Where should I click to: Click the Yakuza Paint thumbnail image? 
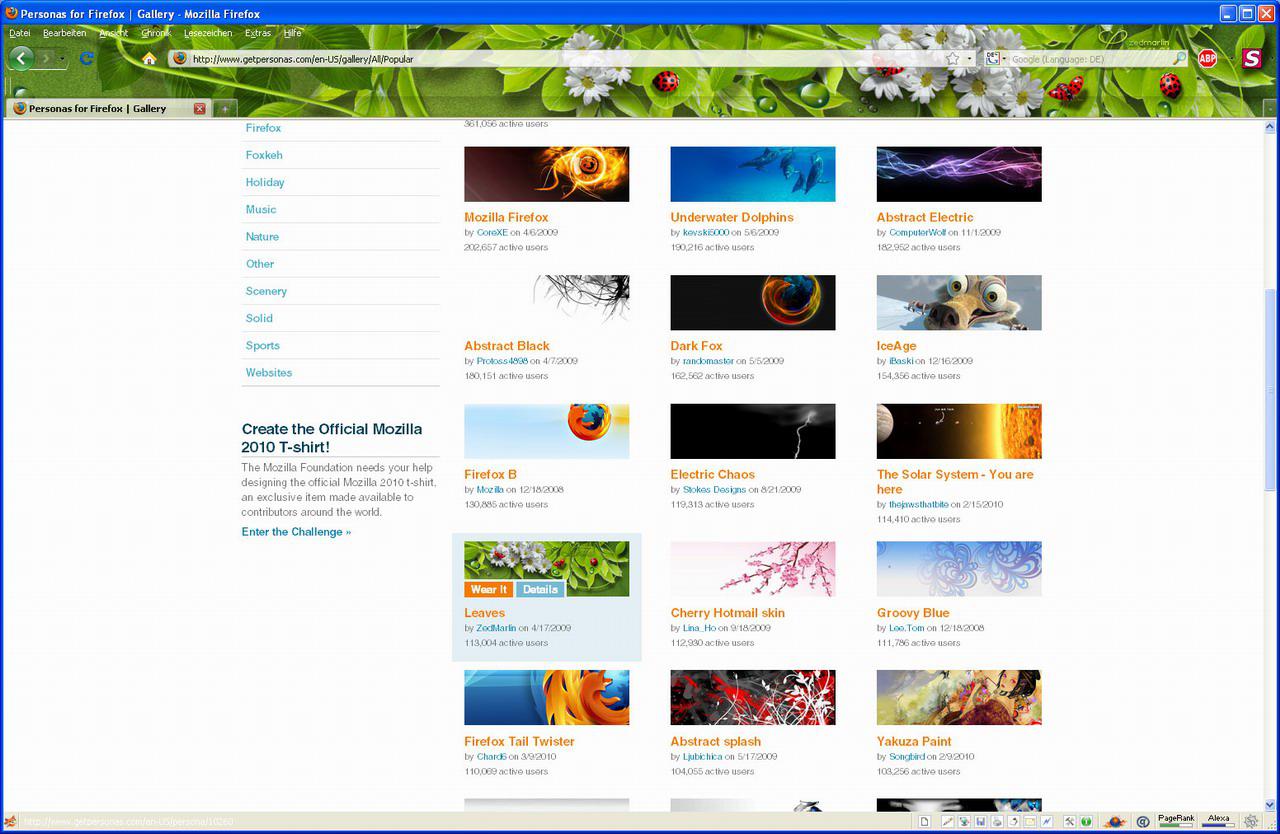[x=959, y=697]
